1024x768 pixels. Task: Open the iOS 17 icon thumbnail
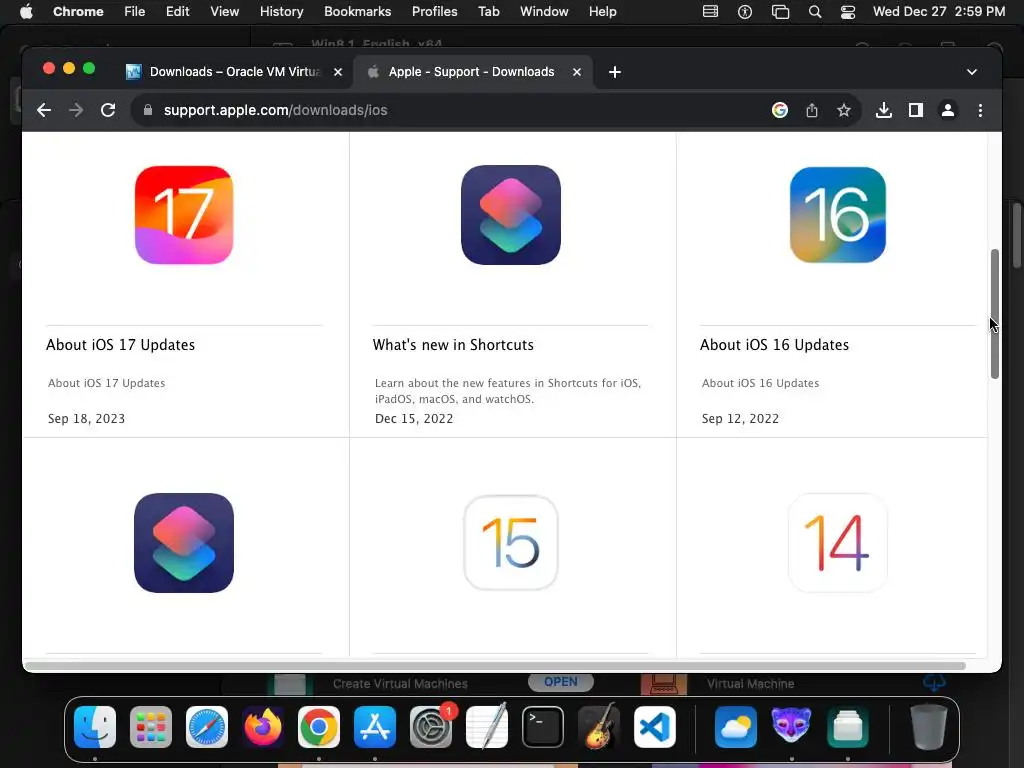point(184,215)
